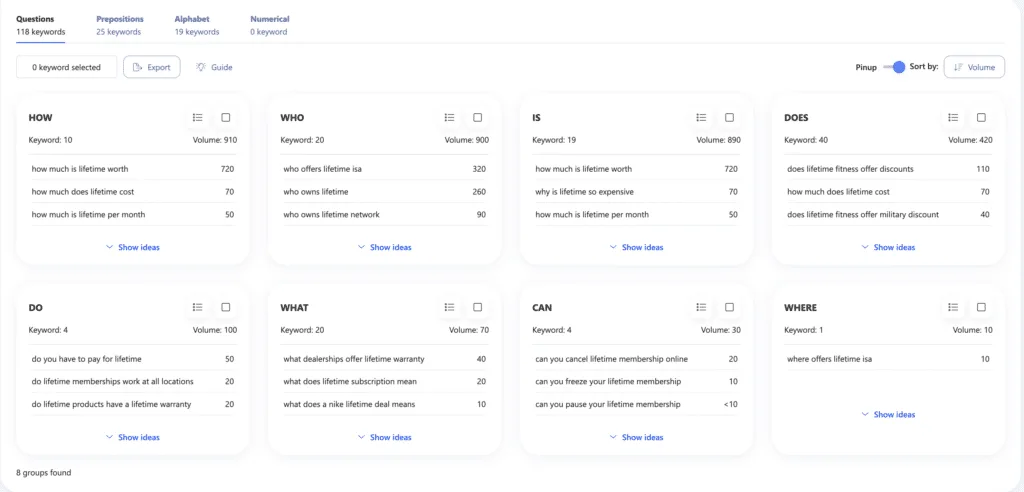Image resolution: width=1024 pixels, height=492 pixels.
Task: Click the lightbulb Guide icon
Action: (x=201, y=67)
